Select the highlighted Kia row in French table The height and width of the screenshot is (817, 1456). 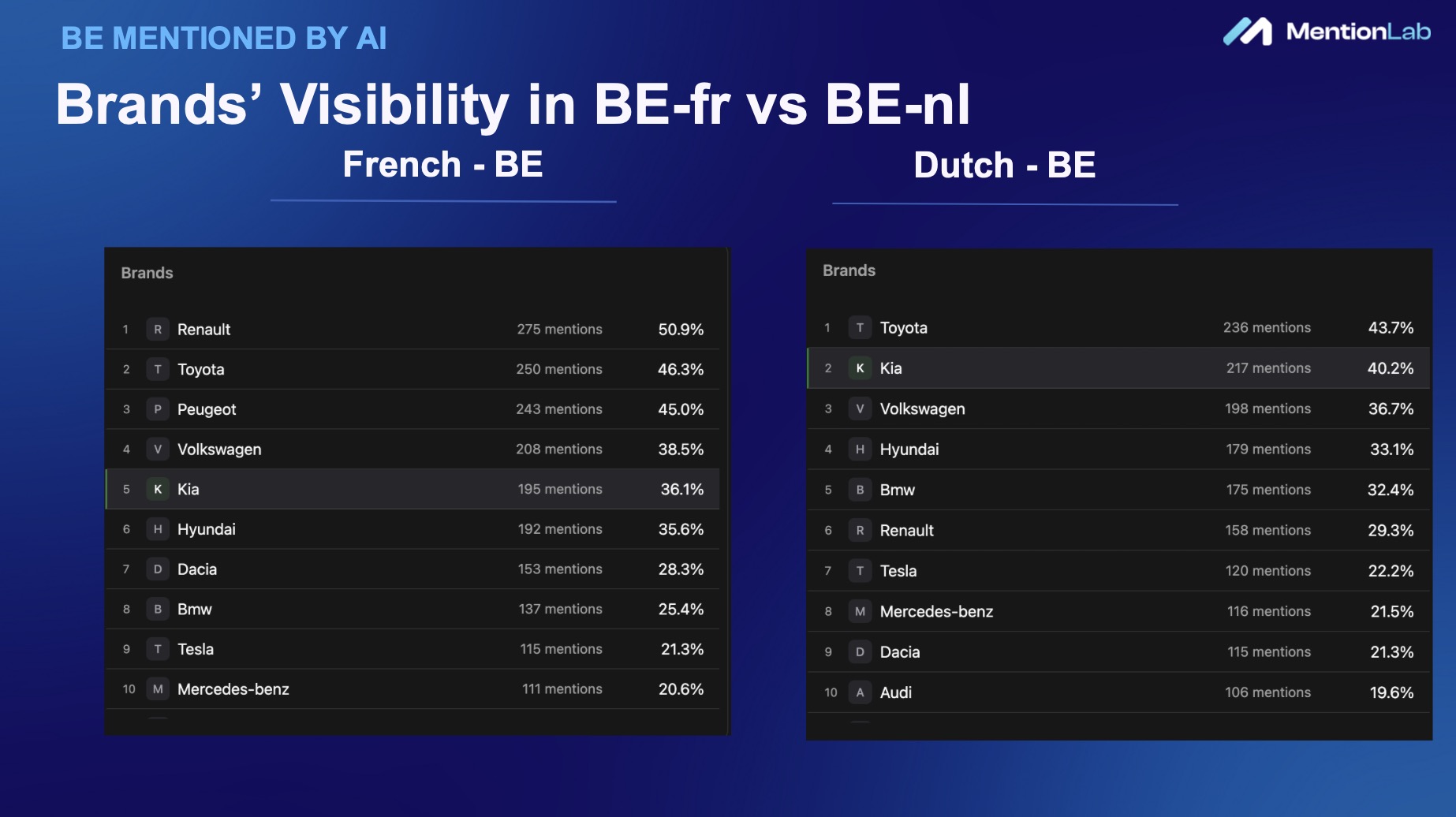(x=413, y=489)
